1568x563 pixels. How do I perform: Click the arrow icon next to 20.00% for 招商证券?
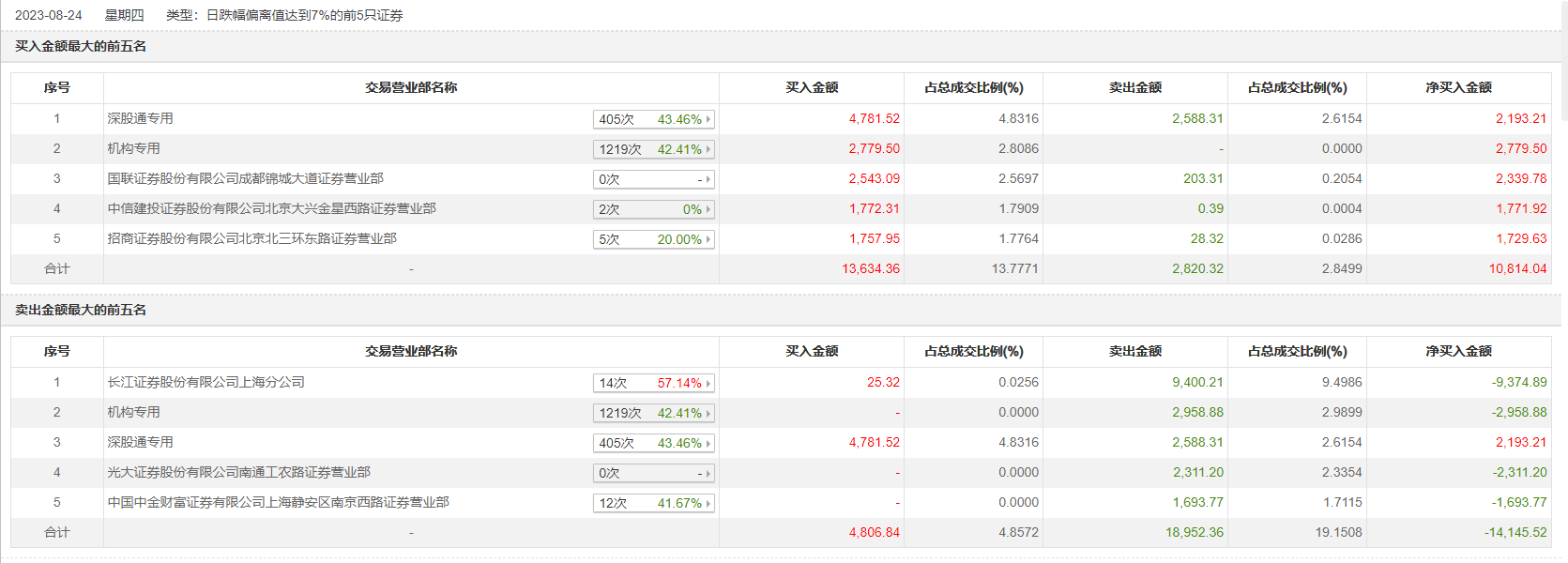coord(708,239)
